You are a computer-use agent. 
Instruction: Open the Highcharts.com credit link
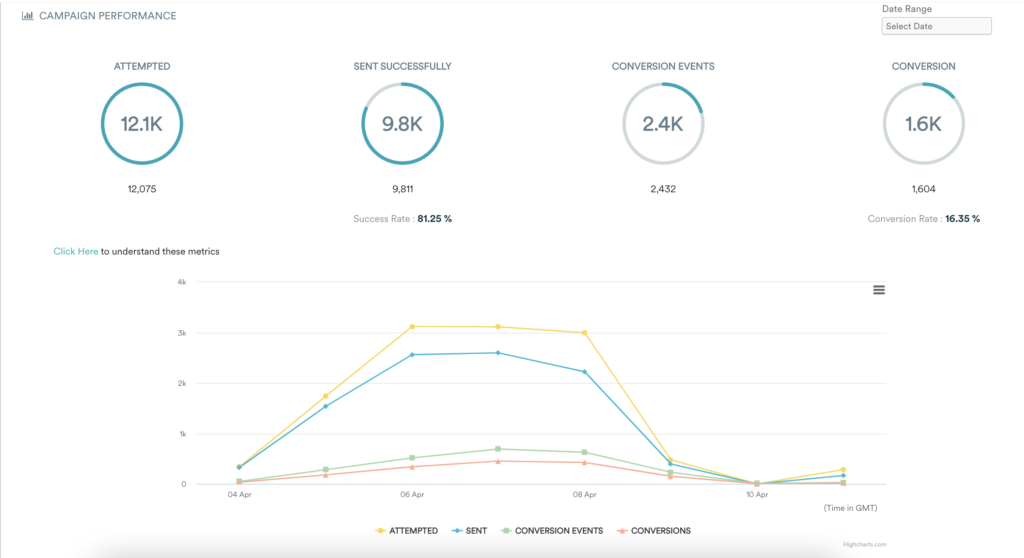(x=864, y=544)
